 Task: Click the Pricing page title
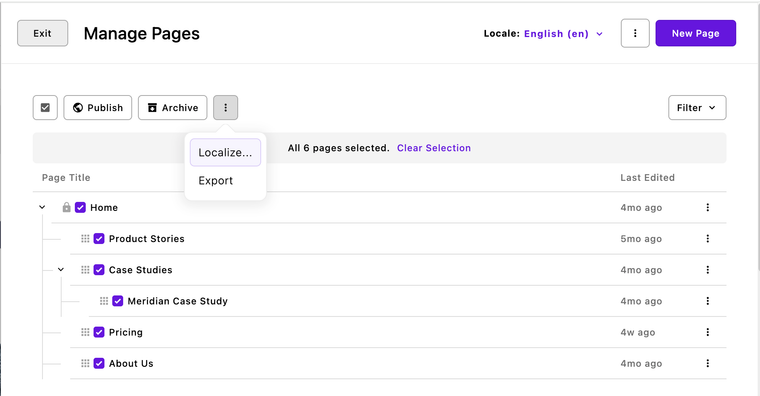coord(126,332)
